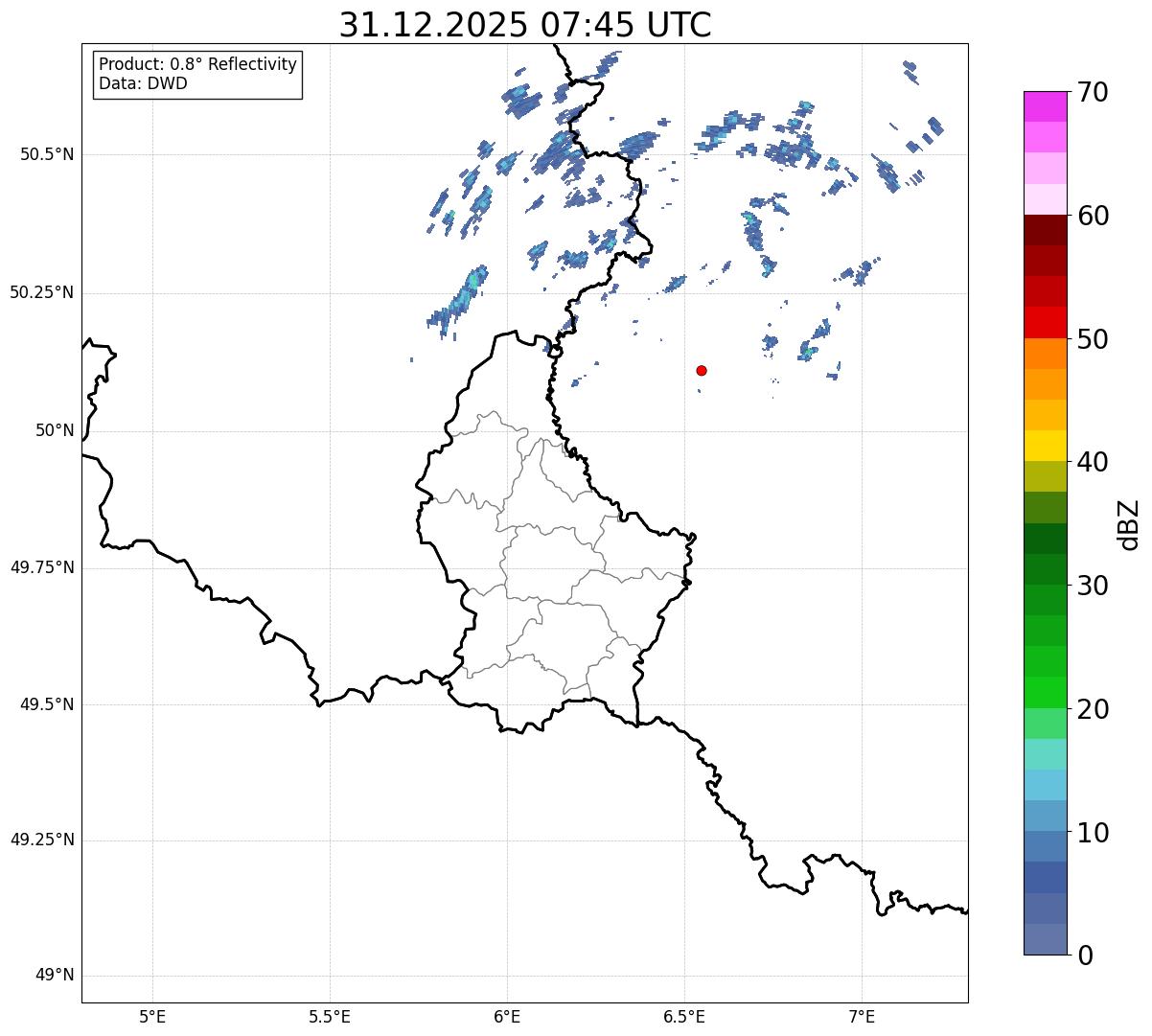Click the 5.5°E longitude label

click(x=330, y=1017)
